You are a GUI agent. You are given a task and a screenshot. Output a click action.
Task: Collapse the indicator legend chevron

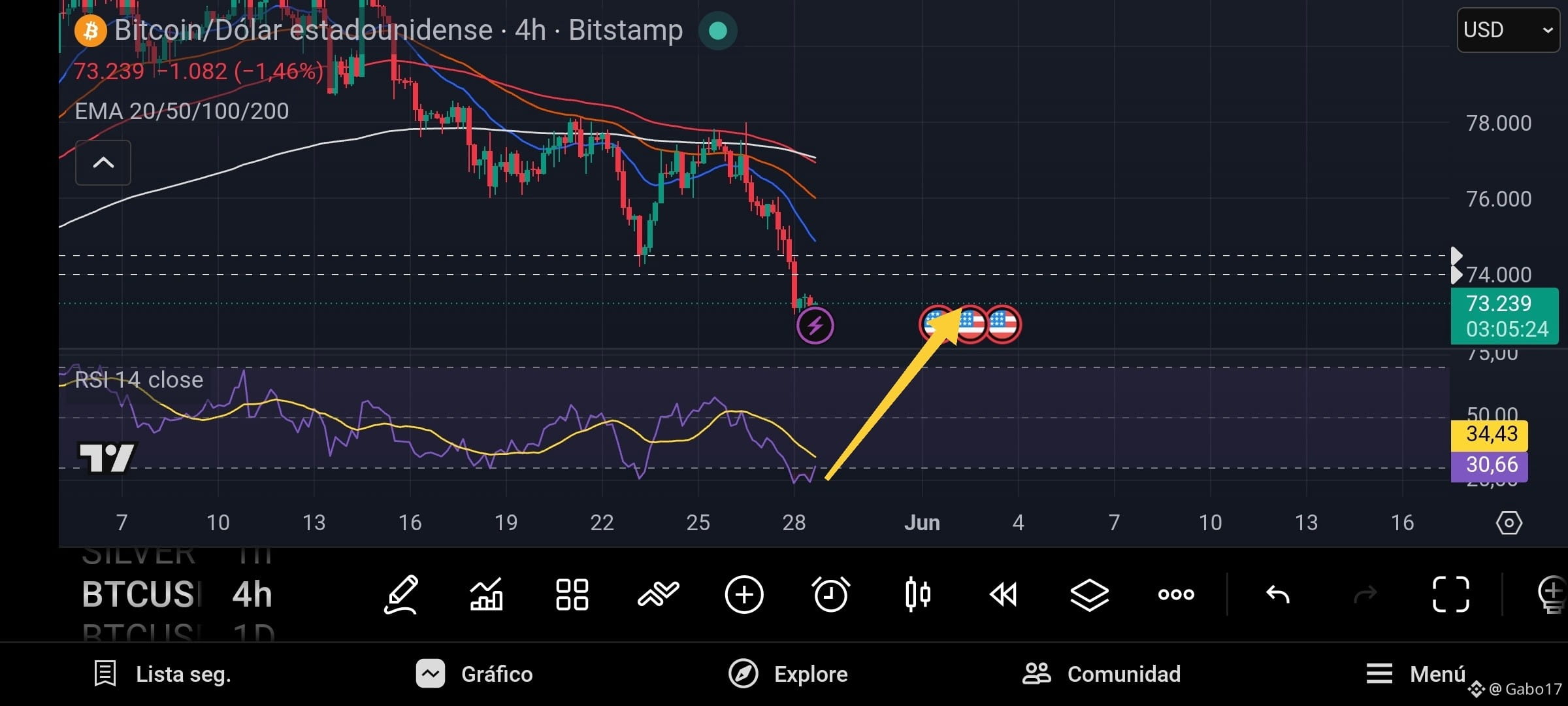tap(103, 163)
